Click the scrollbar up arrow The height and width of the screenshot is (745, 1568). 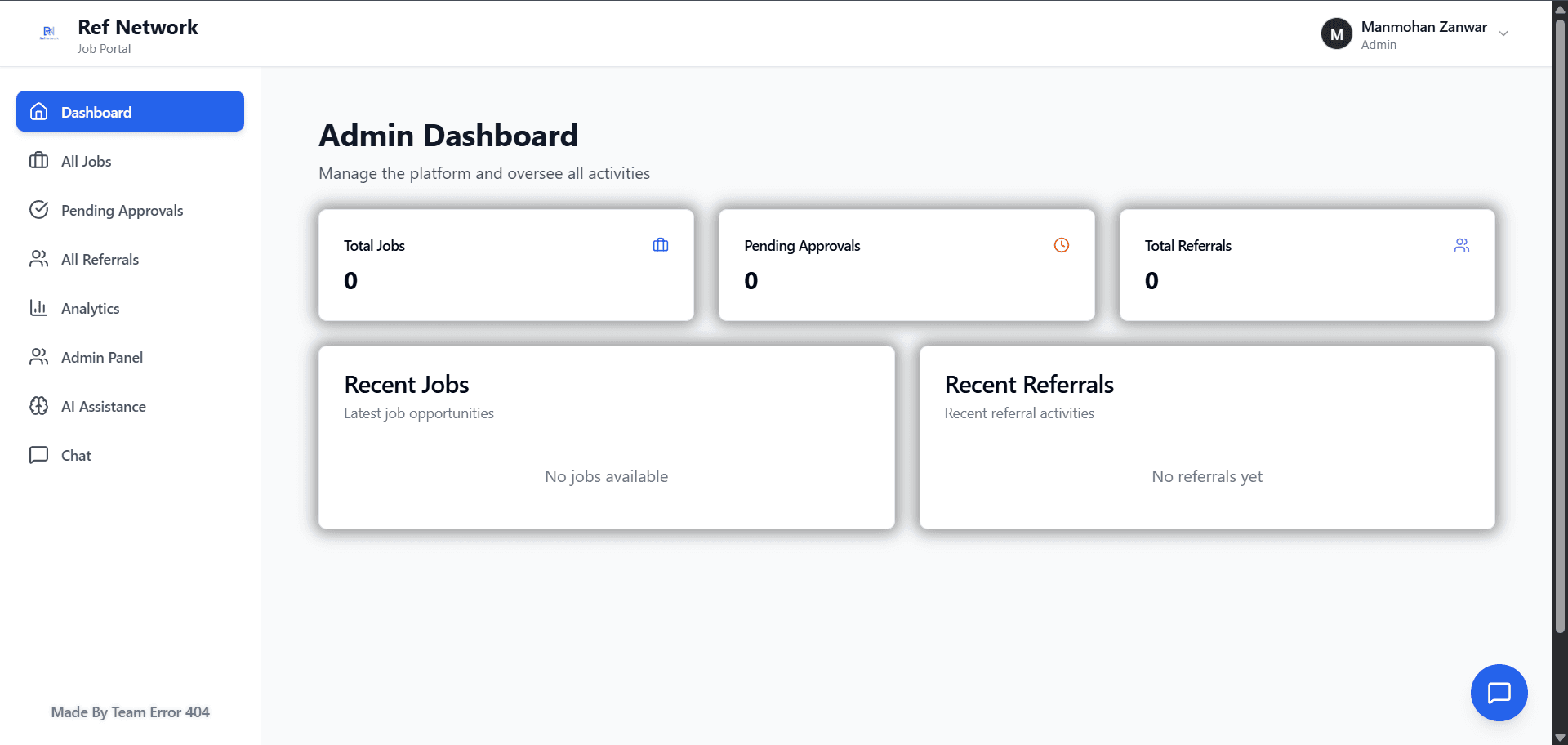pyautogui.click(x=1558, y=8)
